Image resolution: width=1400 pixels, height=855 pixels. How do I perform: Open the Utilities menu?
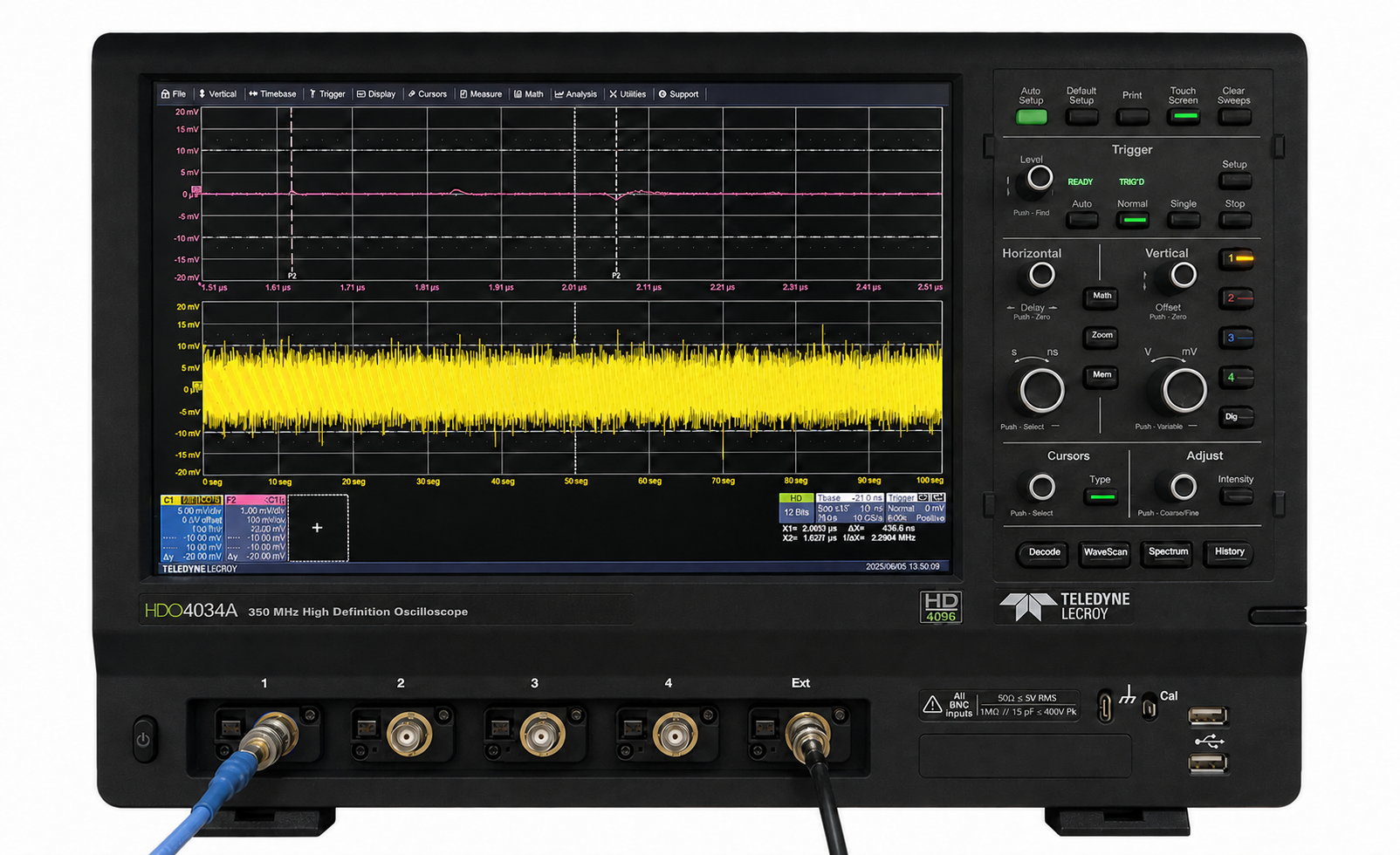[628, 94]
